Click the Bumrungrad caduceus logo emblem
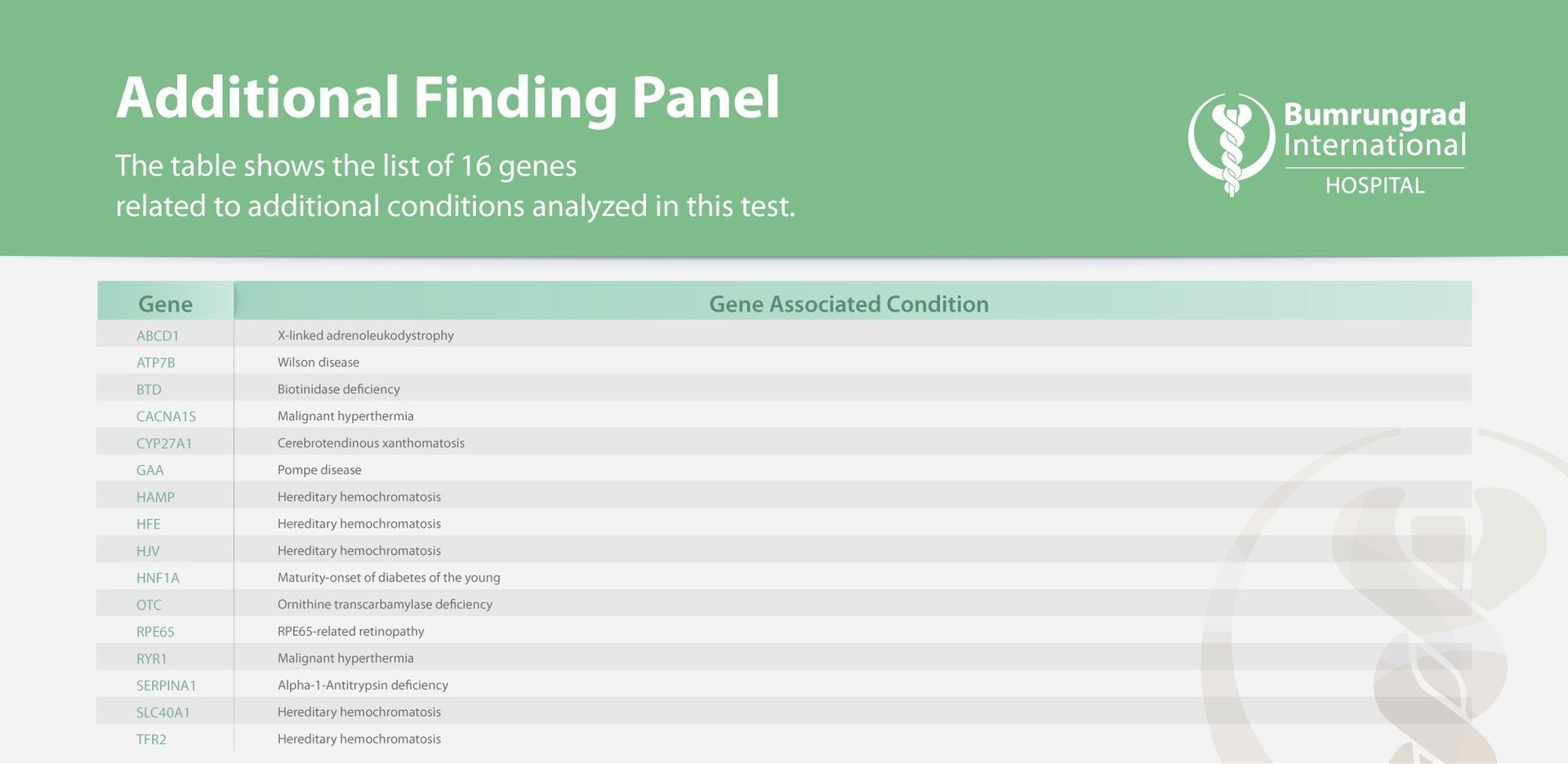 pyautogui.click(x=1231, y=144)
